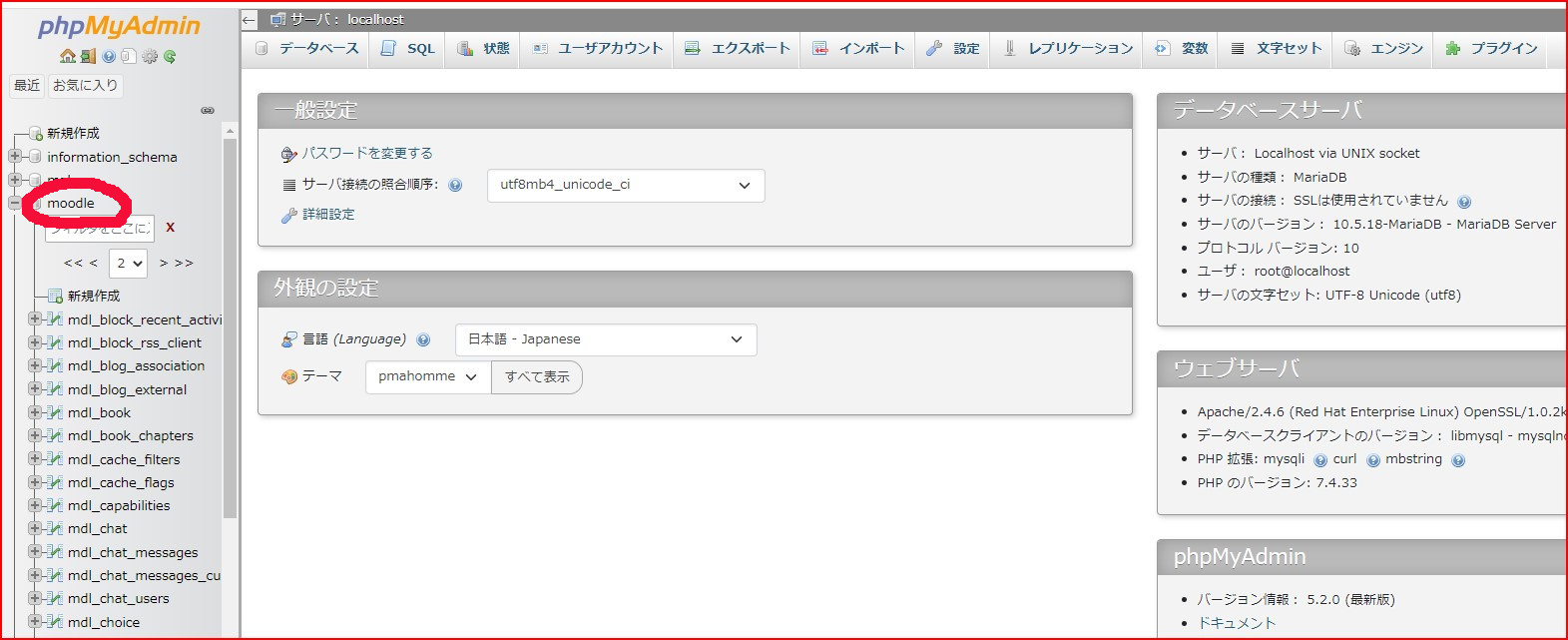
Task: Click table icon of mdl_cache_flags
Action: click(56, 482)
